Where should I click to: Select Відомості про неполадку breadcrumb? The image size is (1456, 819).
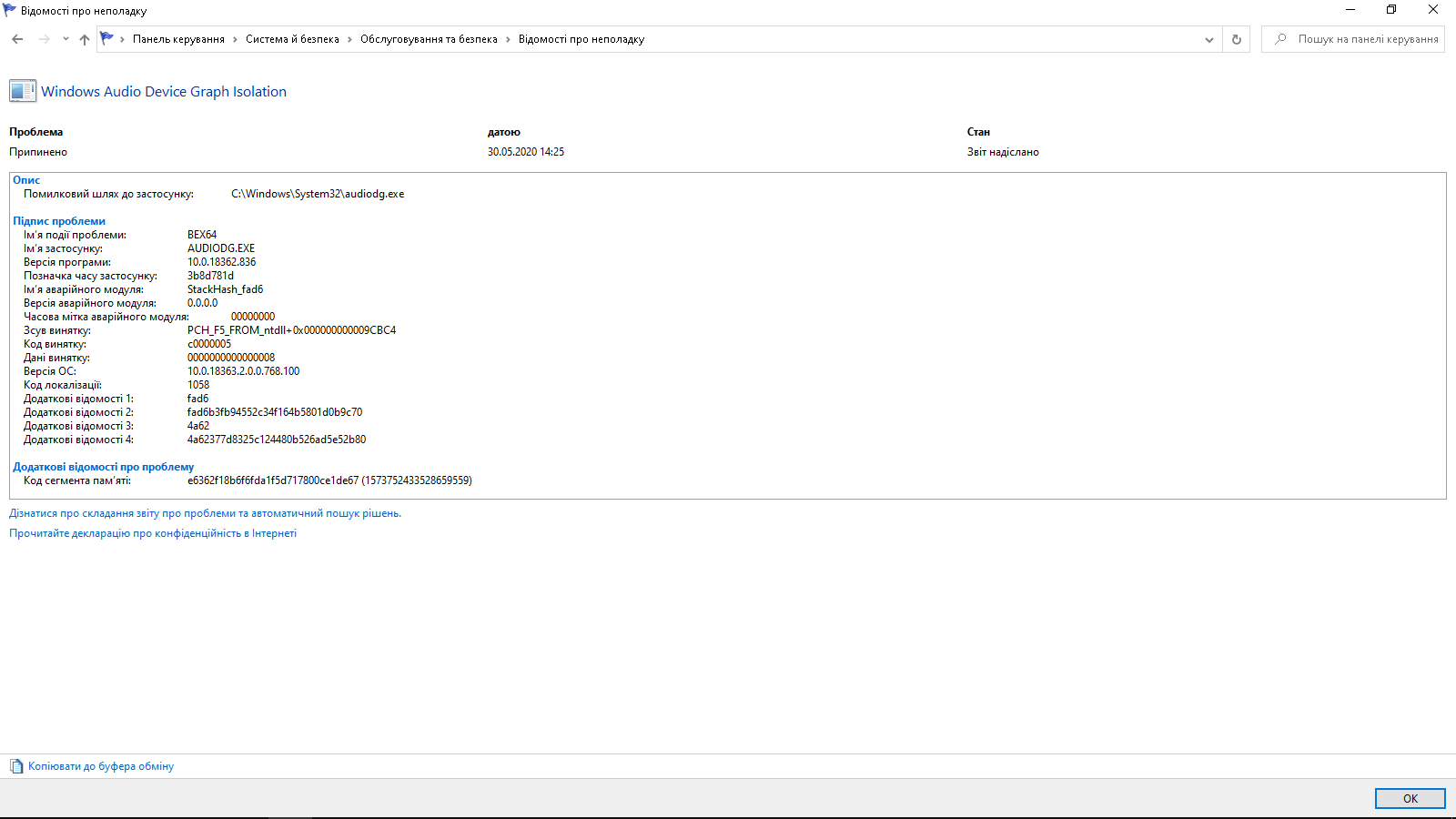(x=581, y=39)
